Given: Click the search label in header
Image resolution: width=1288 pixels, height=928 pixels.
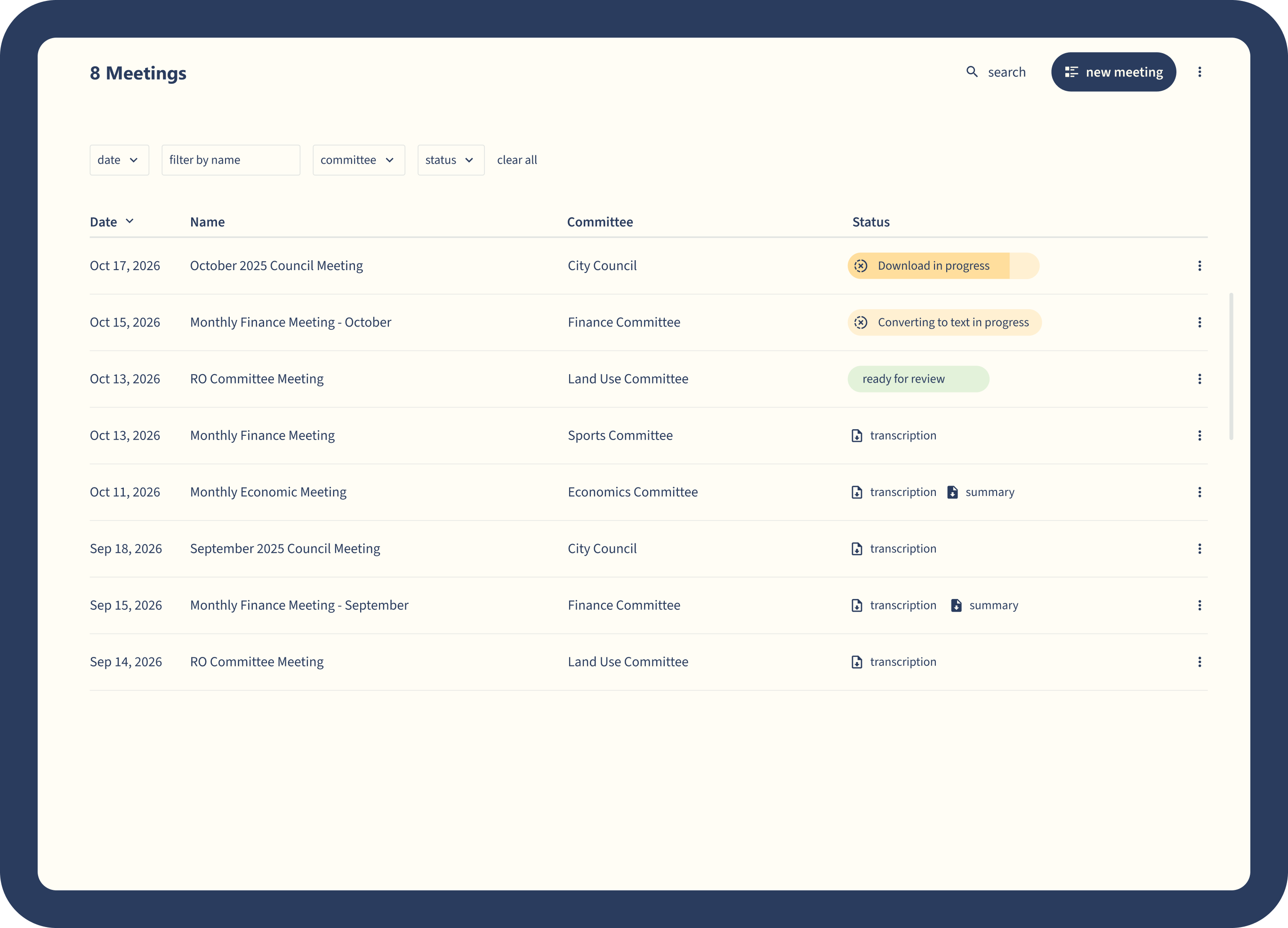Looking at the screenshot, I should pyautogui.click(x=1006, y=72).
